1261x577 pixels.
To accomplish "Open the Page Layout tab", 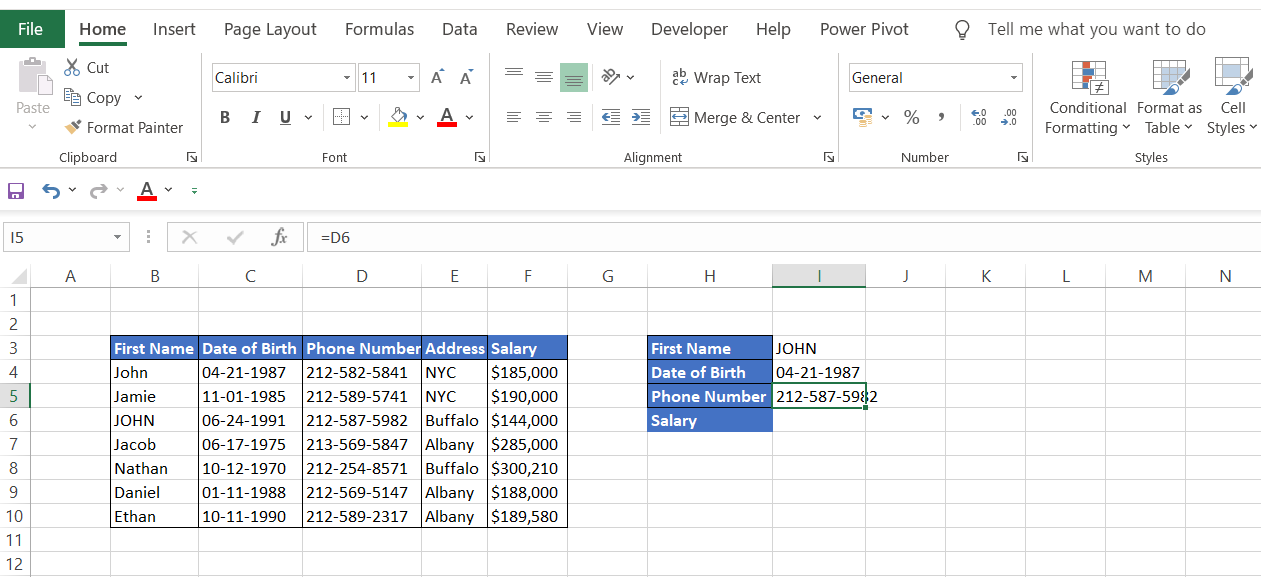I will coord(270,29).
